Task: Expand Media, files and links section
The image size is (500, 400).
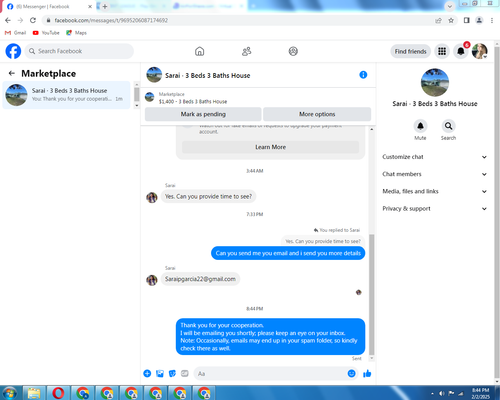Action: pos(434,191)
